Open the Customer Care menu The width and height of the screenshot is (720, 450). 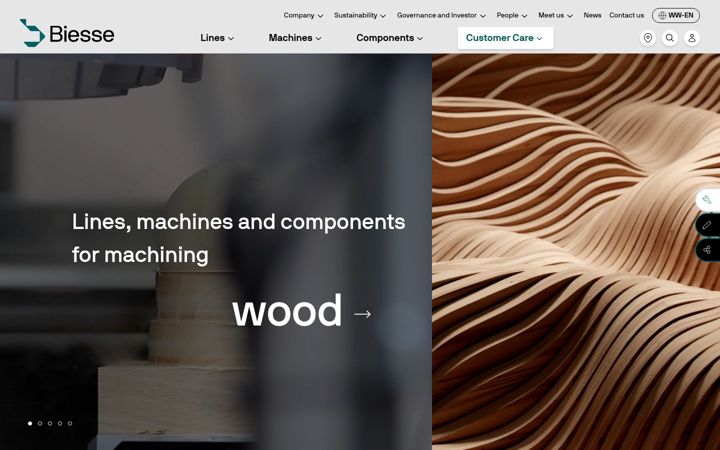505,38
